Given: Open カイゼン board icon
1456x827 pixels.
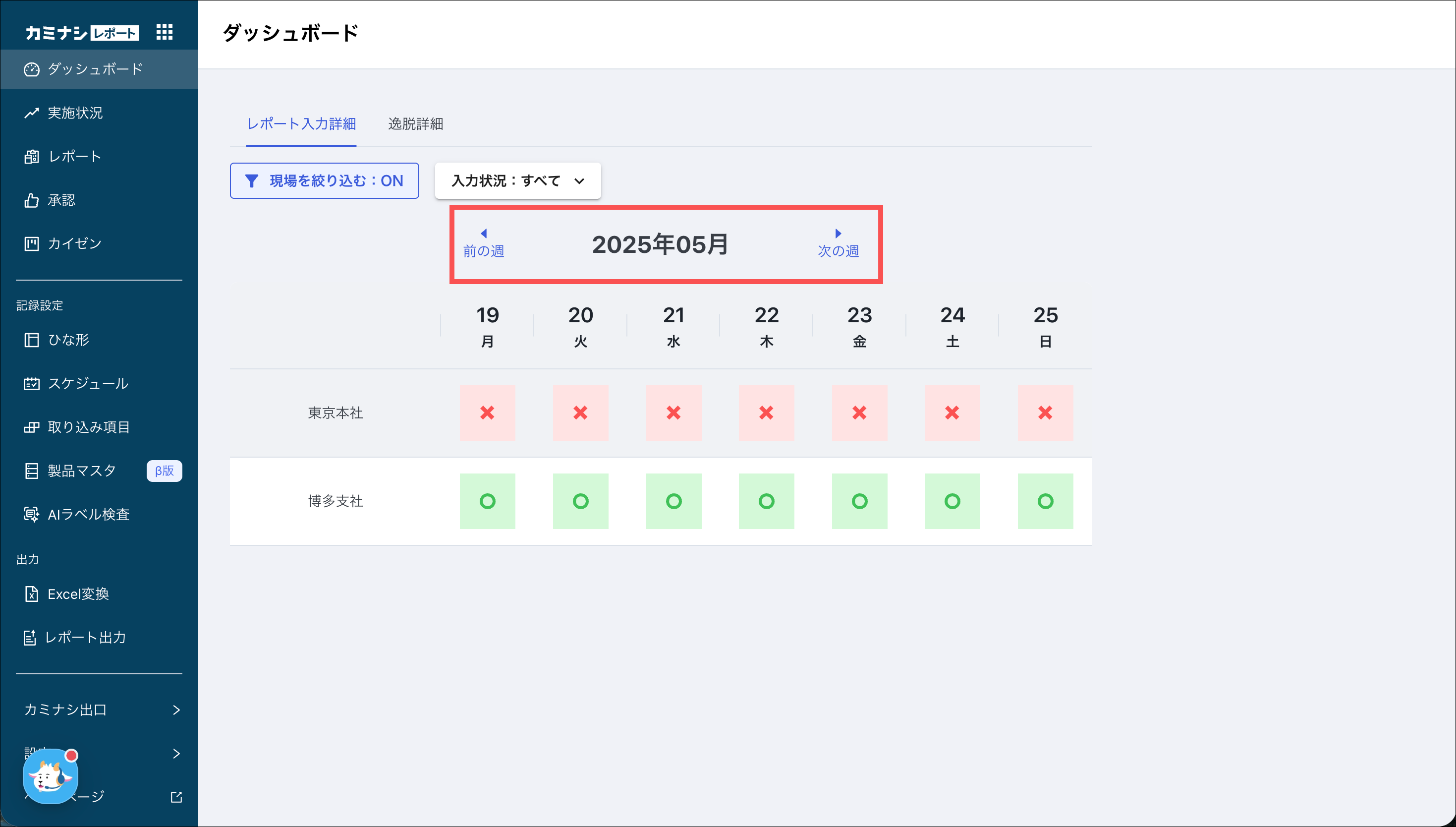Looking at the screenshot, I should click(x=32, y=243).
